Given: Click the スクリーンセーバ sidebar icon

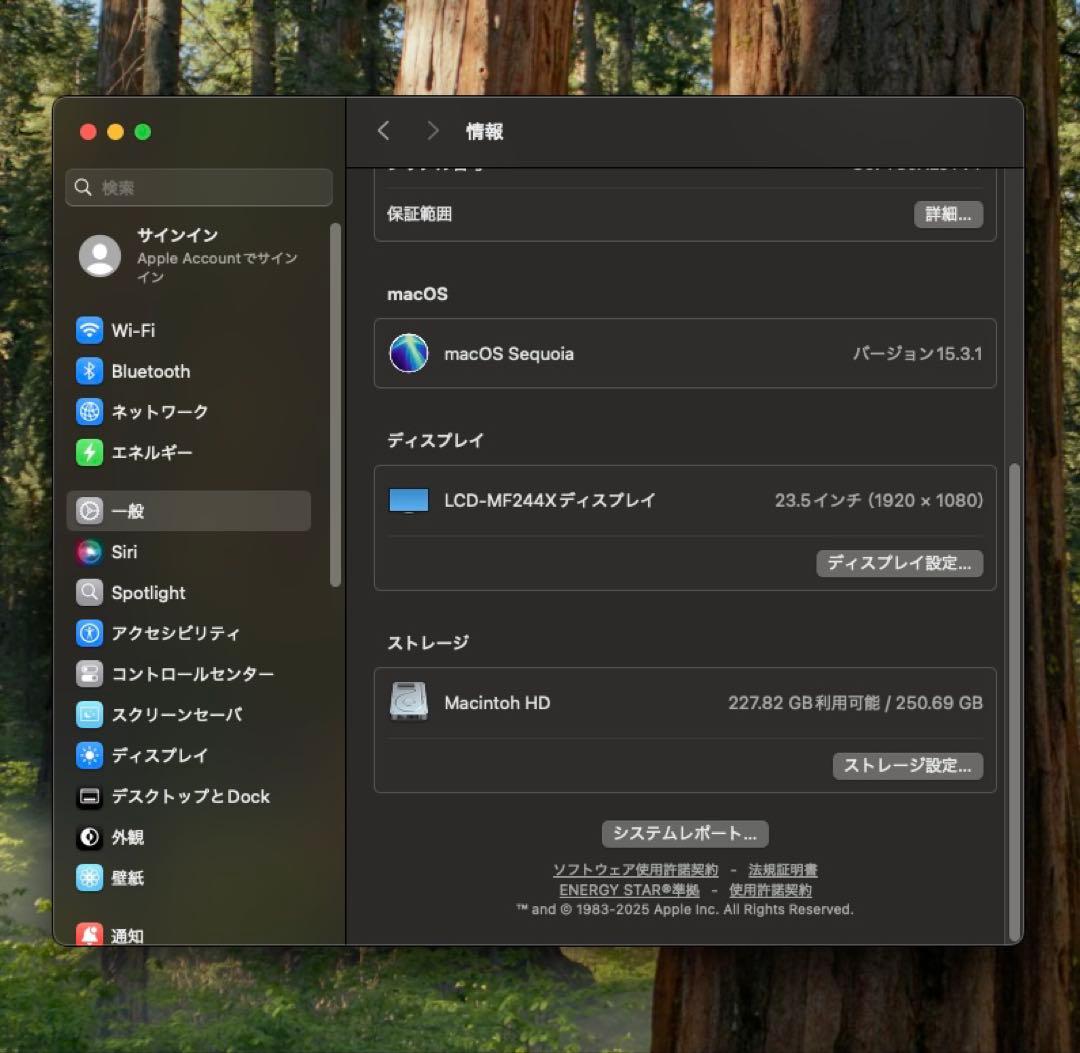Looking at the screenshot, I should point(90,715).
